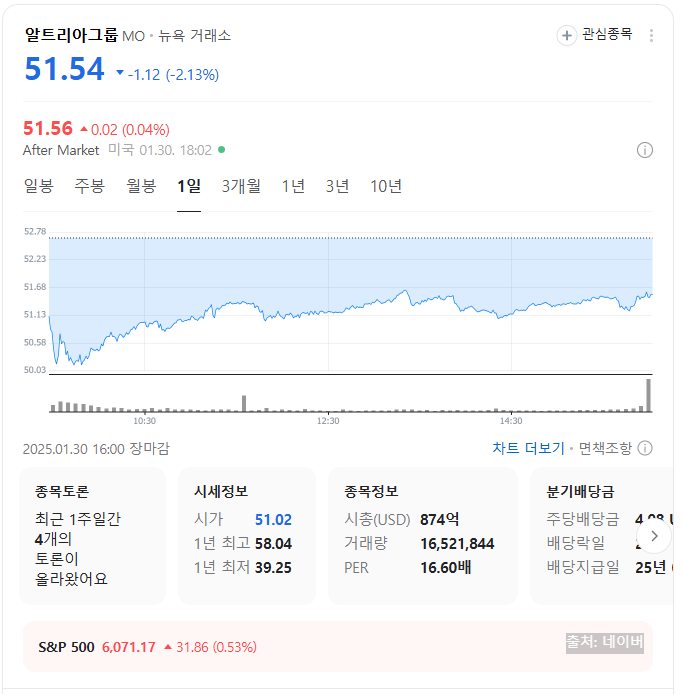
Task: Select the 10년 chart tab
Action: point(386,186)
